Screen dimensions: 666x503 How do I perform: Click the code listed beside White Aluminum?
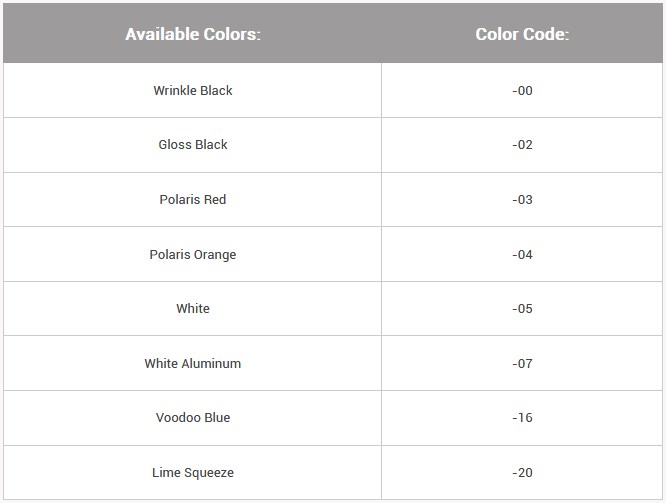[522, 364]
